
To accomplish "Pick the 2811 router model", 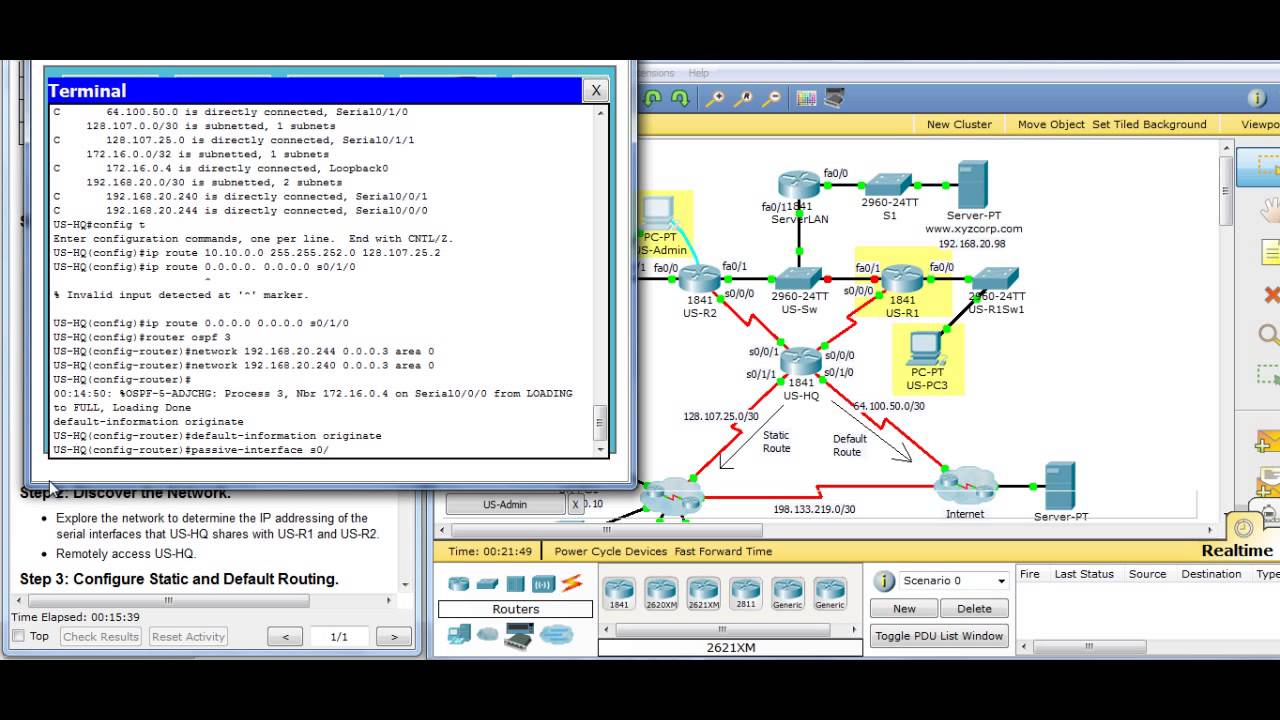I will (x=745, y=593).
